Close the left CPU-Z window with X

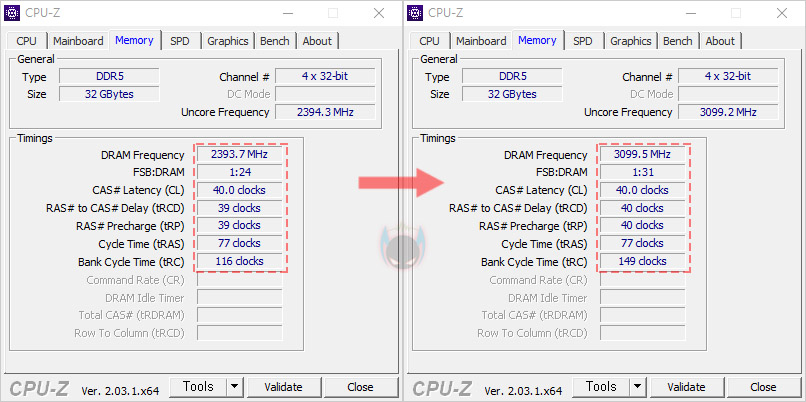coord(379,13)
